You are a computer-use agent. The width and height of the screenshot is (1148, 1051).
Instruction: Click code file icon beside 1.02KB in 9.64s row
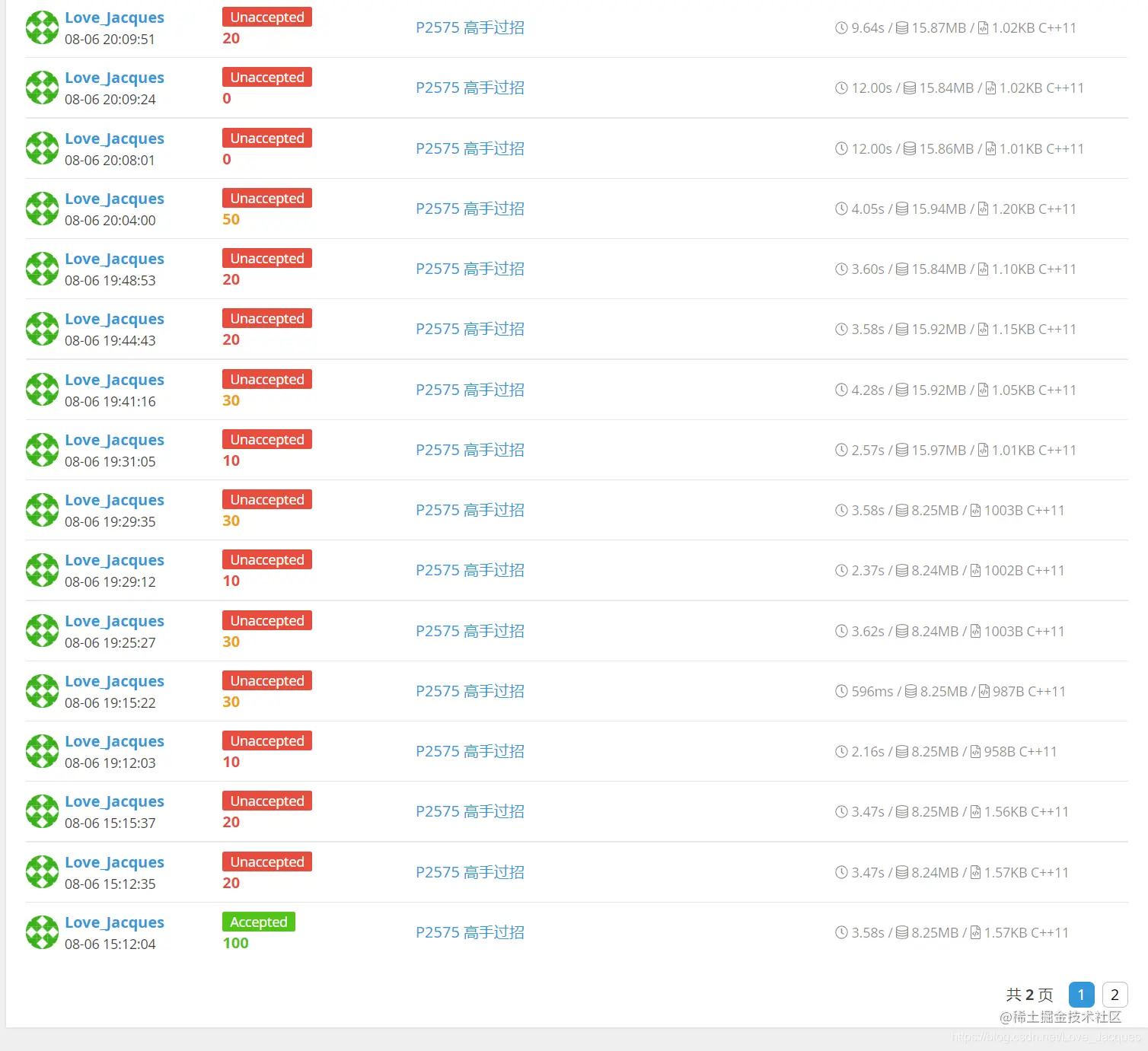[x=983, y=28]
